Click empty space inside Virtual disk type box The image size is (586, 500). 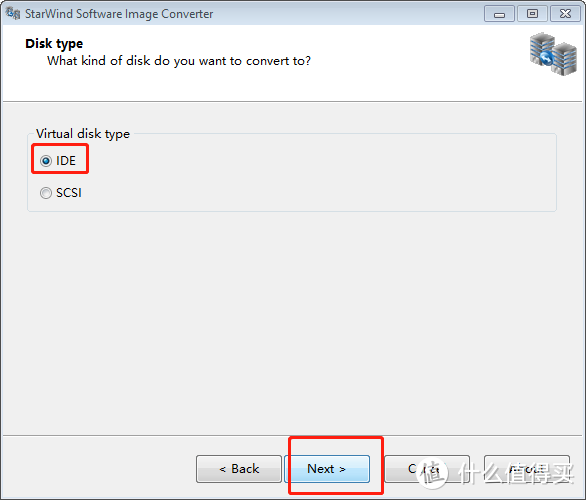[x=318, y=176]
